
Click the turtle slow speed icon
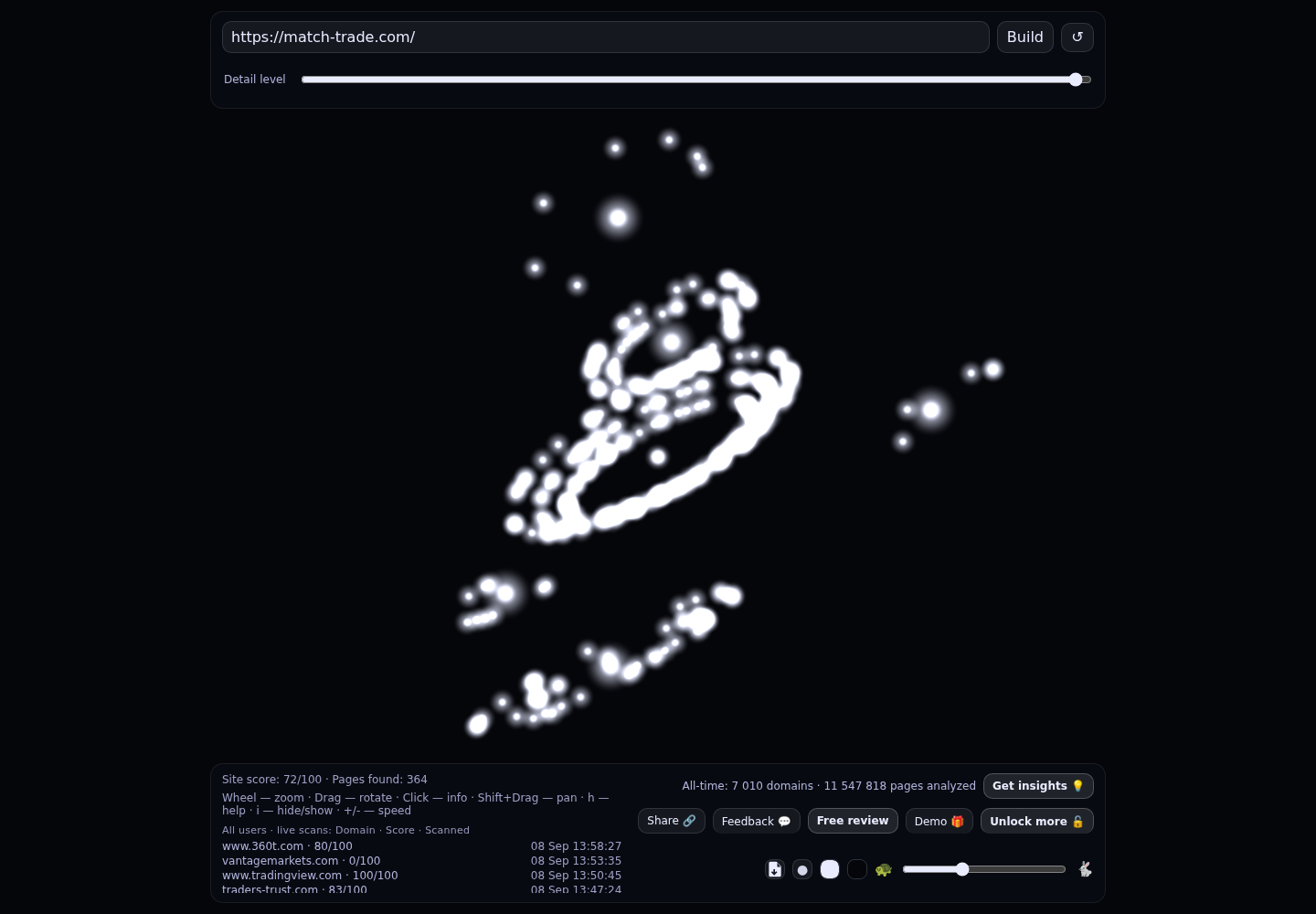pyautogui.click(x=883, y=869)
